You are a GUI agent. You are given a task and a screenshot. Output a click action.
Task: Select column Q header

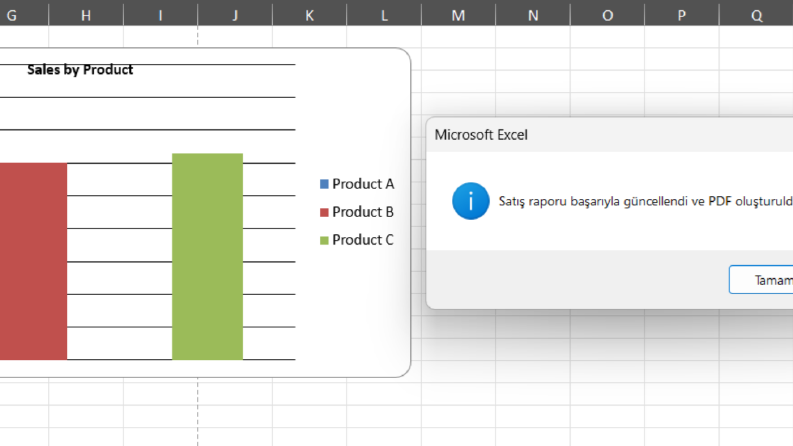[756, 13]
